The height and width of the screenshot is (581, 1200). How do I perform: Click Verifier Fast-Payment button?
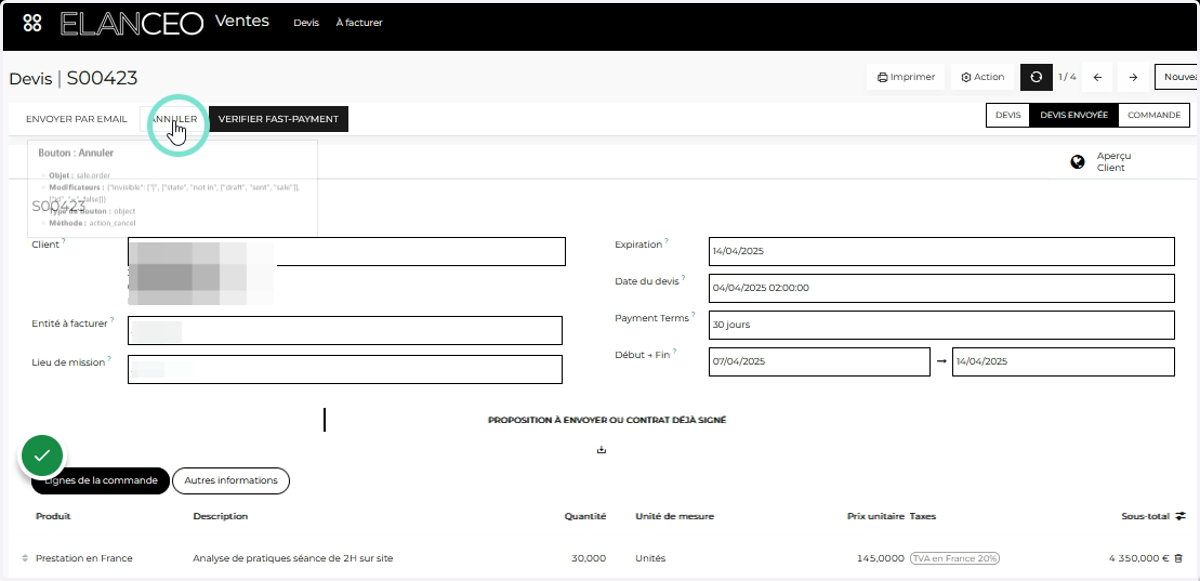tap(278, 119)
